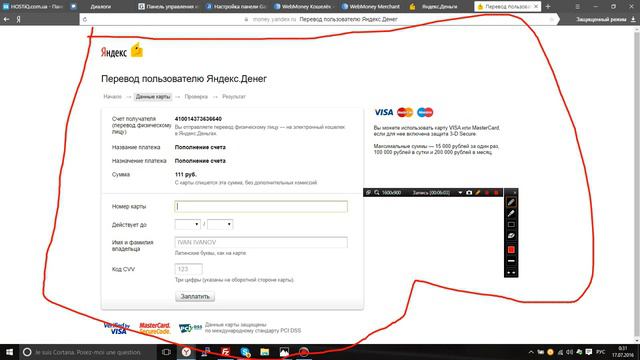Select the marker tool in drawing panel
This screenshot has width=640, height=360.
tap(511, 213)
